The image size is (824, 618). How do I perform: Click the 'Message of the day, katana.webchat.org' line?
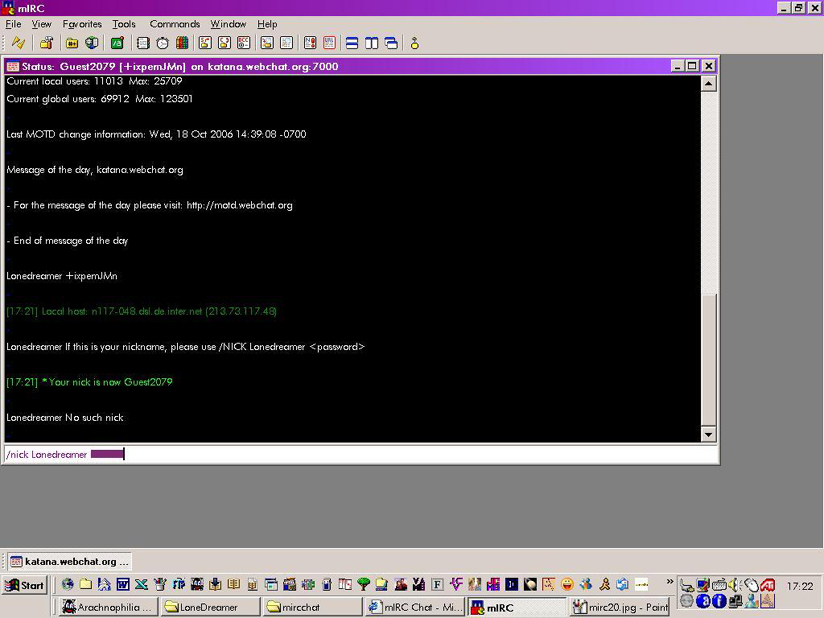point(95,170)
